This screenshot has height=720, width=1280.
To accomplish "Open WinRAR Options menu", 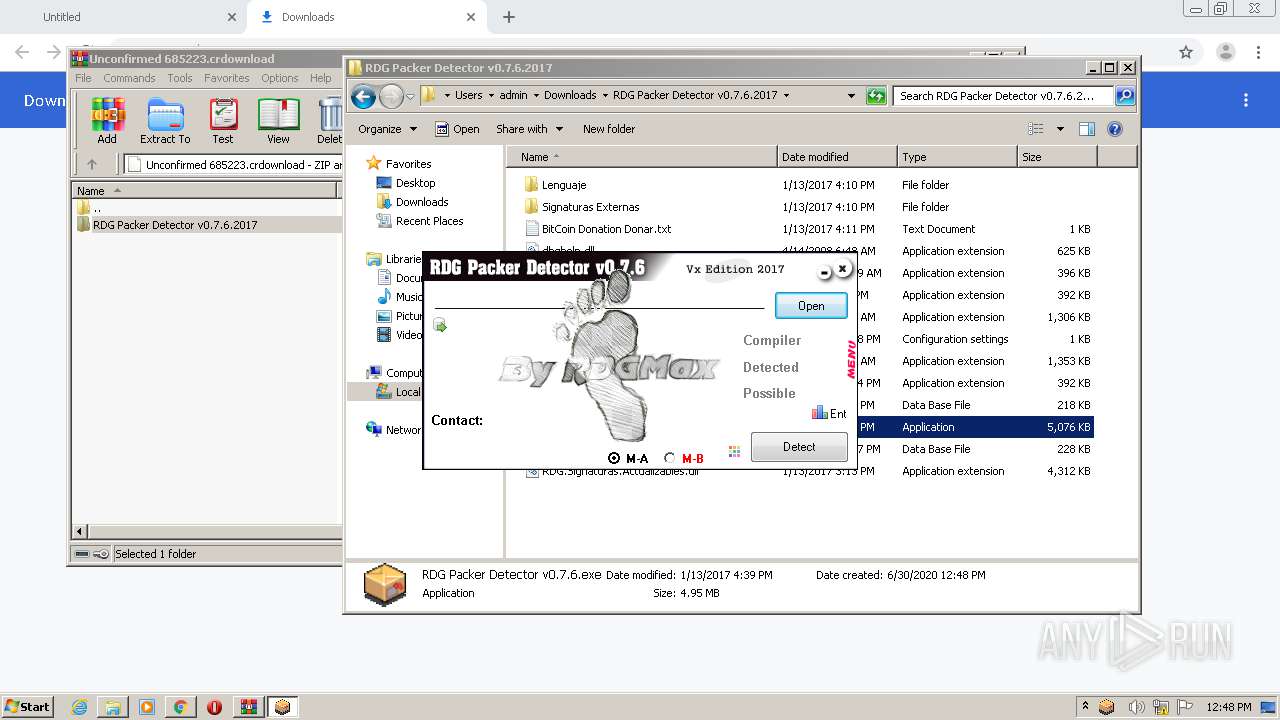I will point(280,78).
